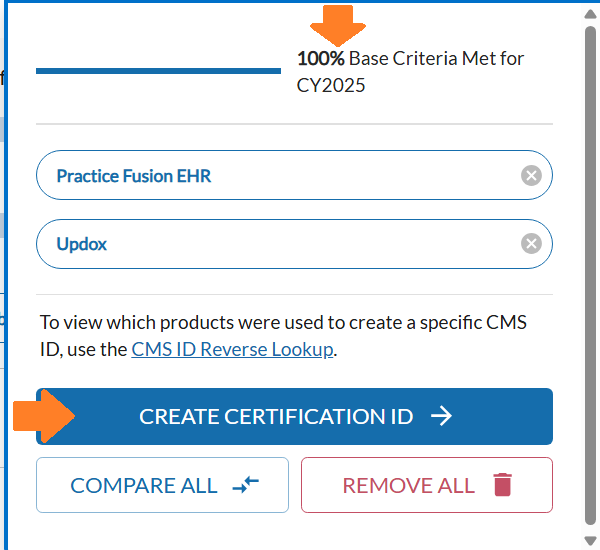Viewport: 600px width, 550px height.
Task: Open the Practice Fusion EHR product name
Action: click(x=134, y=176)
